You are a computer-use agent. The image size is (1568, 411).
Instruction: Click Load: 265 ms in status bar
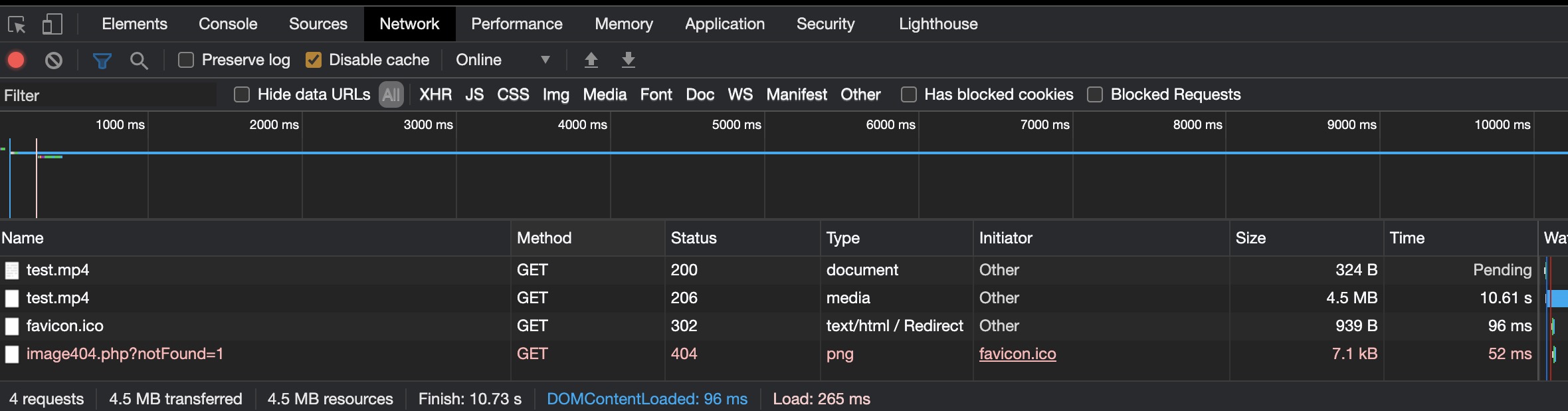[821, 399]
